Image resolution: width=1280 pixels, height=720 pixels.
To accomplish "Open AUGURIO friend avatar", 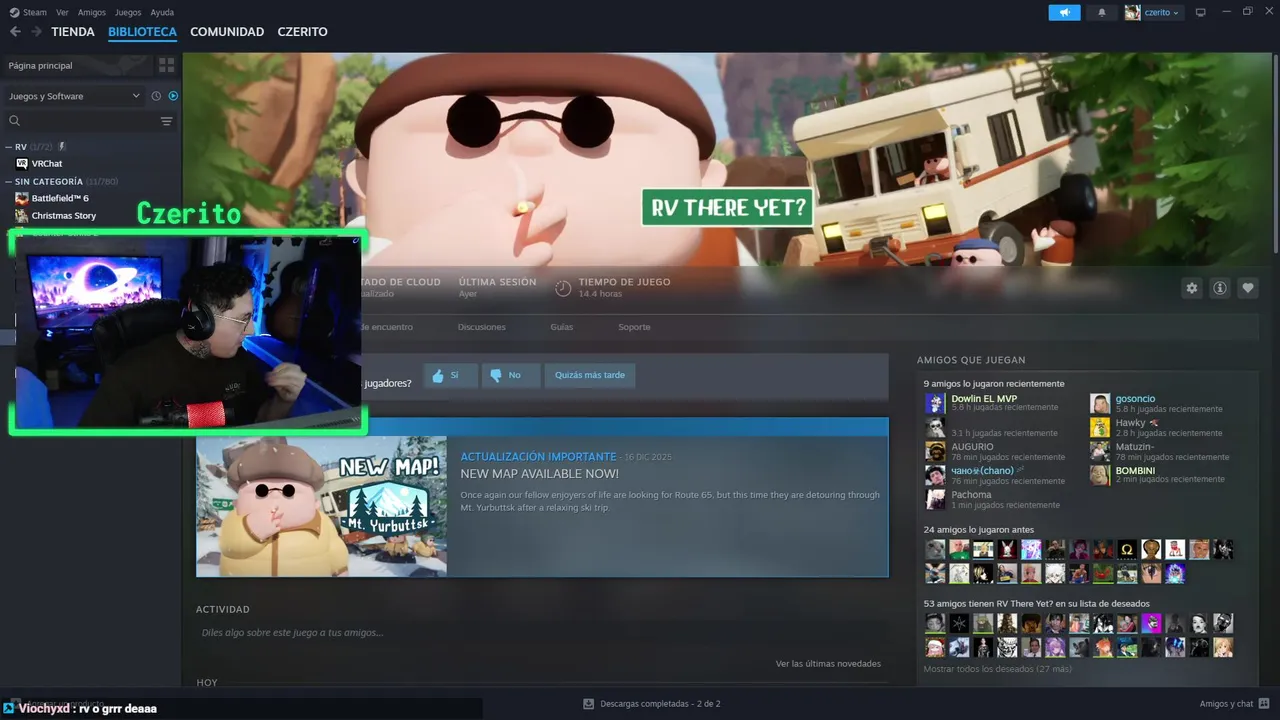I will (935, 451).
